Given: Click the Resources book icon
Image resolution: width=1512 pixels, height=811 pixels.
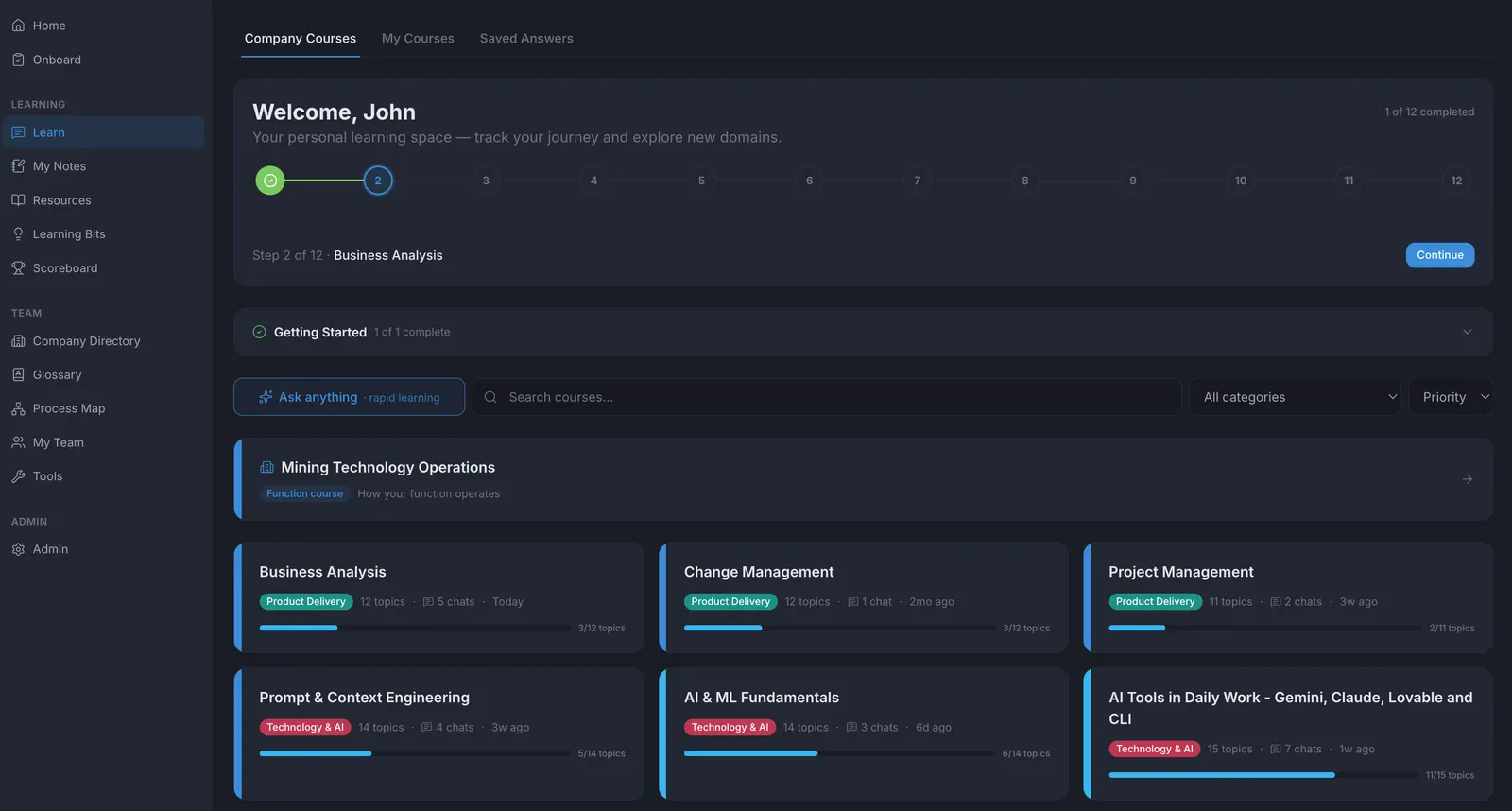Looking at the screenshot, I should (18, 200).
